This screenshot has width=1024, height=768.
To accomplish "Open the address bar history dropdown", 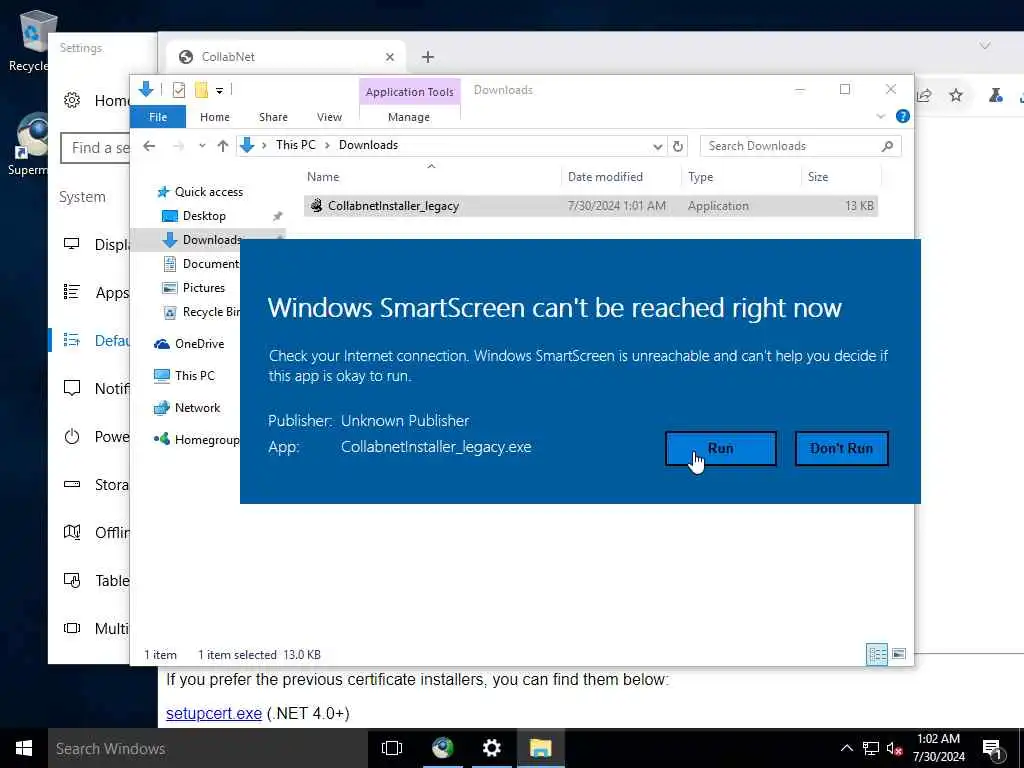I will [x=658, y=146].
